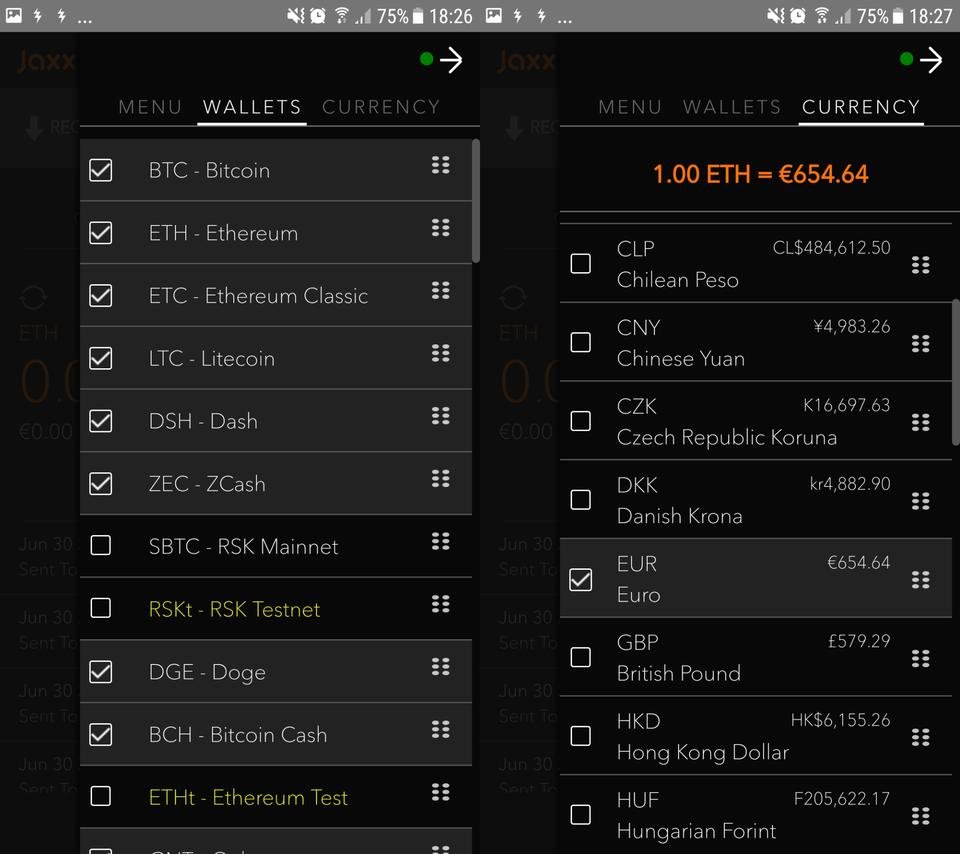Tap reorder handle for SBTC - RSK Mainnet
Image resolution: width=960 pixels, height=854 pixels.
pyautogui.click(x=441, y=541)
